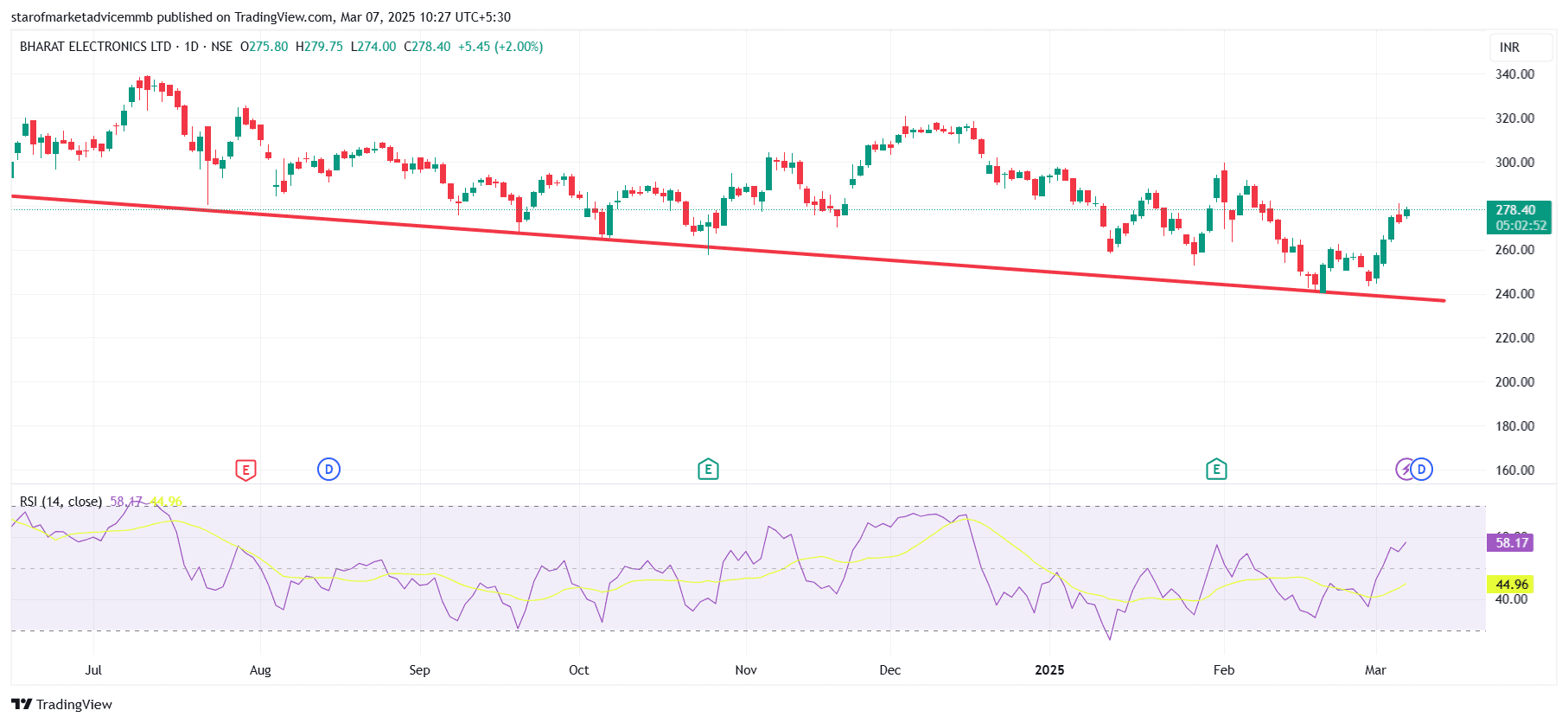Click the 180.00 price axis label
The width and height of the screenshot is (1568, 723).
pos(1515,426)
